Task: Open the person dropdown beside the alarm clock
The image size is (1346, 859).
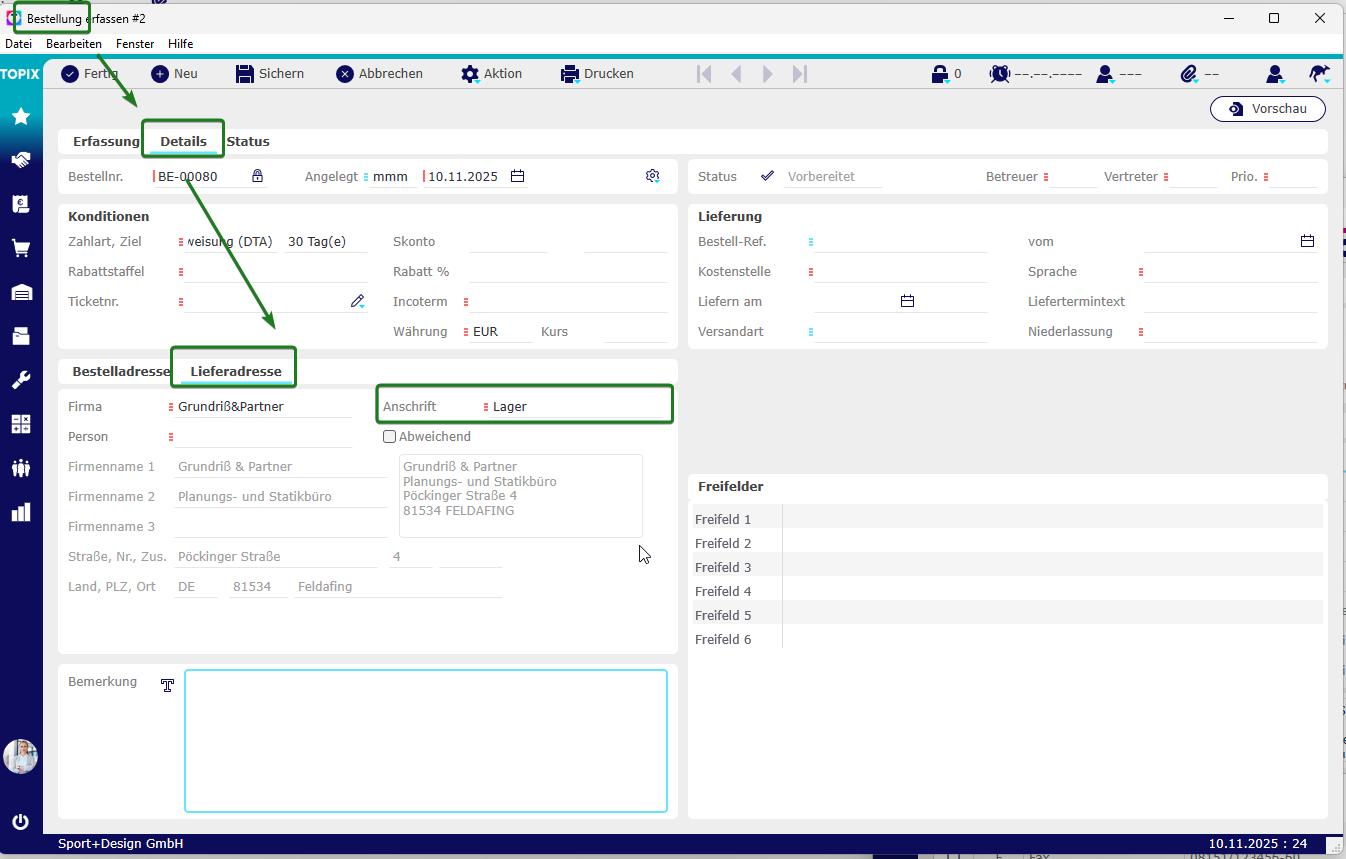Action: coord(1105,74)
